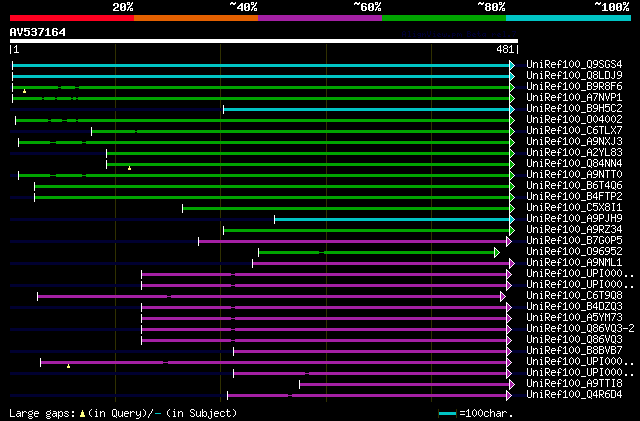The image size is (640, 421).
Task: Click the UniRef100_Q4R6D4 label
Action: tap(574, 395)
